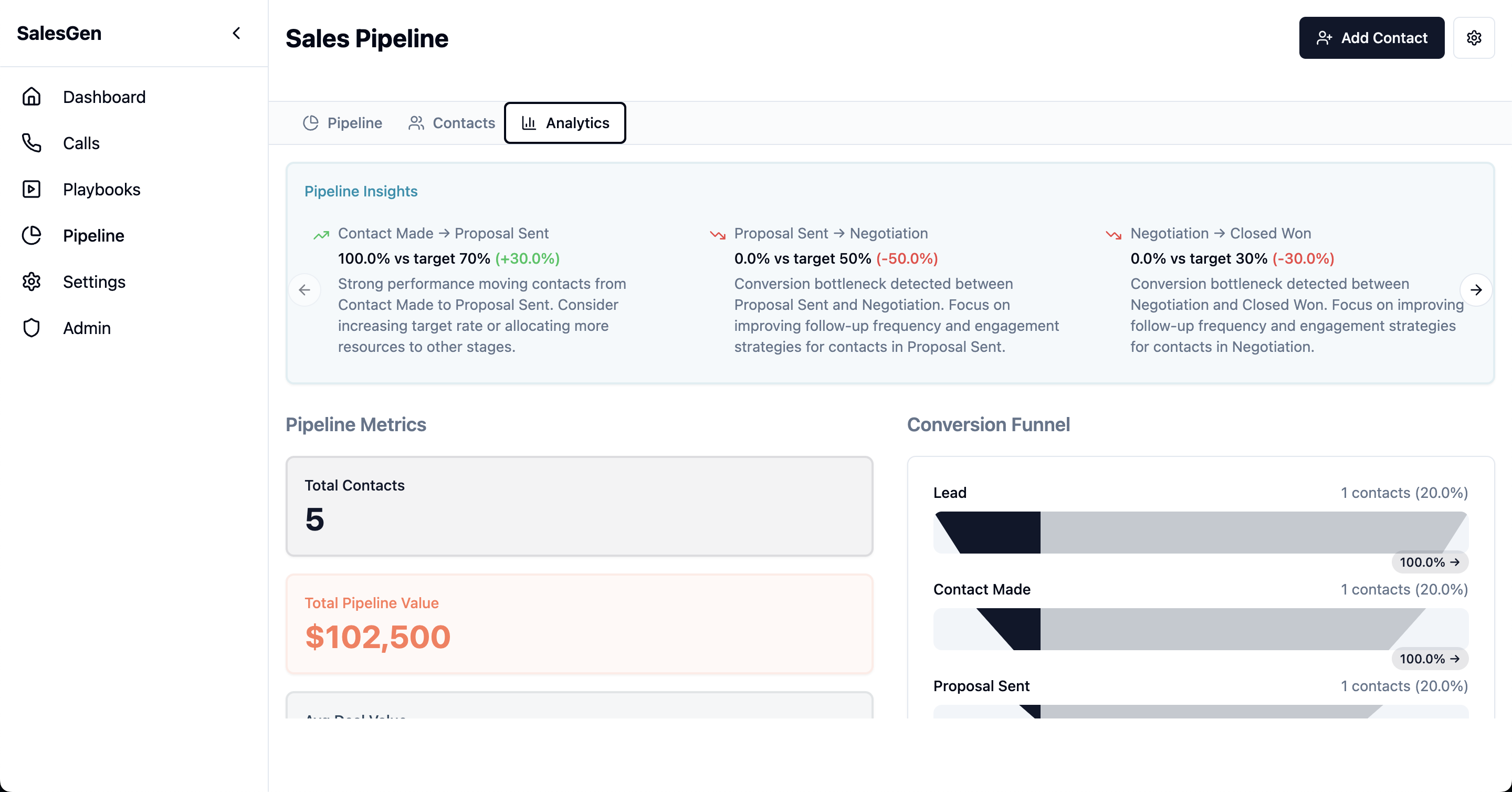Click the Total Pipeline Value card
Image resolution: width=1512 pixels, height=792 pixels.
pyautogui.click(x=579, y=624)
